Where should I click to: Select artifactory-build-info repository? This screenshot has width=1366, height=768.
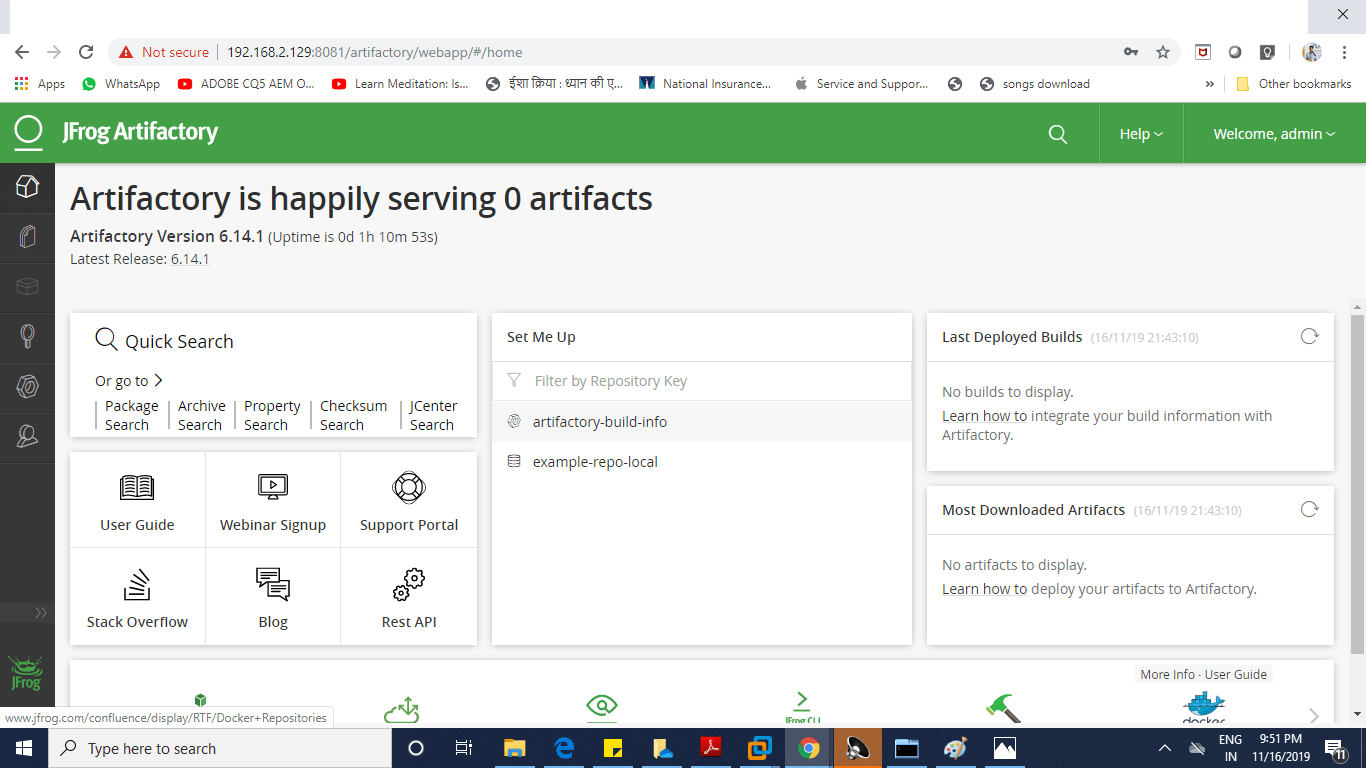(x=702, y=422)
